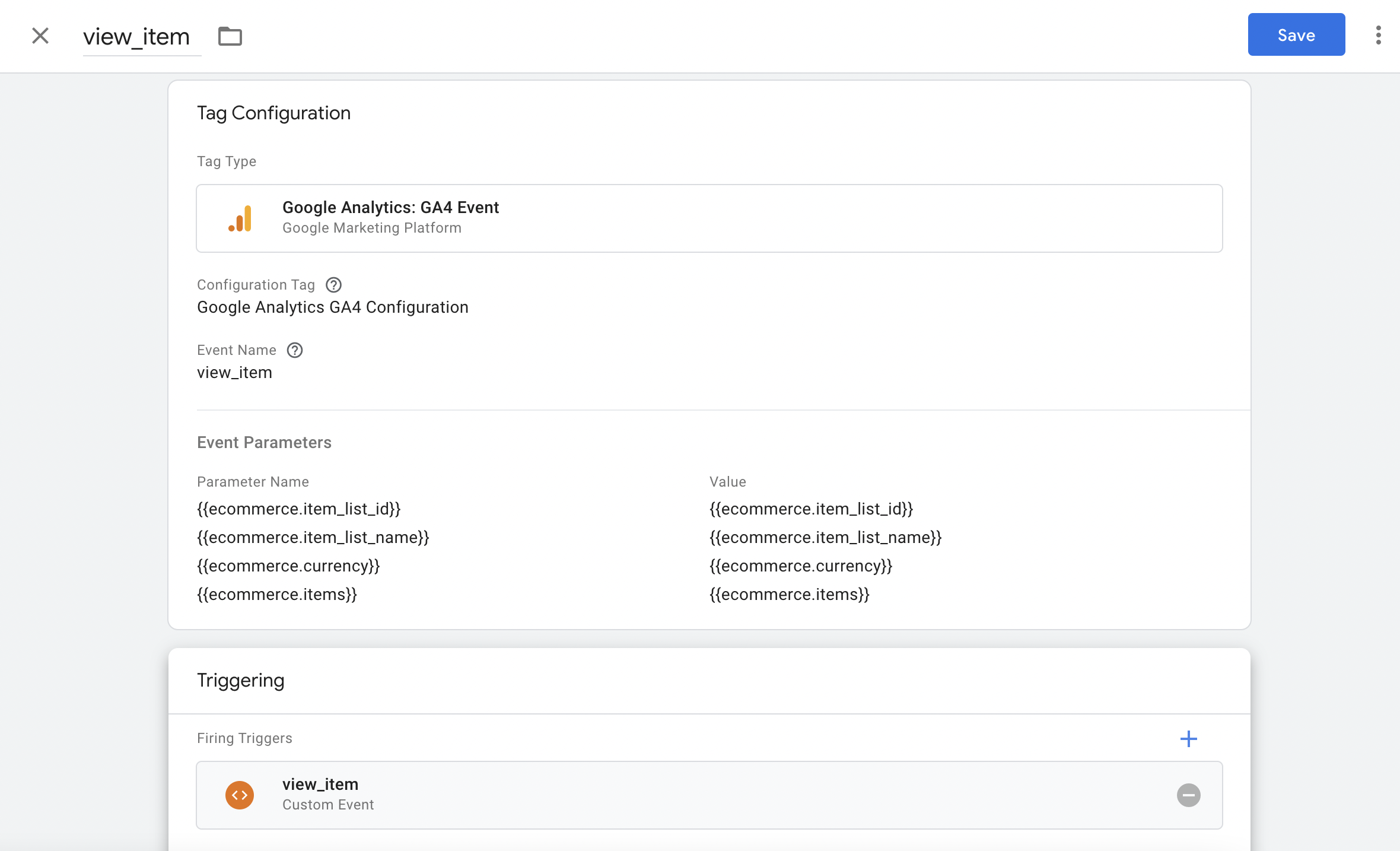Click parameter name {{ecommerce.item_list_id}}
The height and width of the screenshot is (851, 1400).
(x=298, y=509)
